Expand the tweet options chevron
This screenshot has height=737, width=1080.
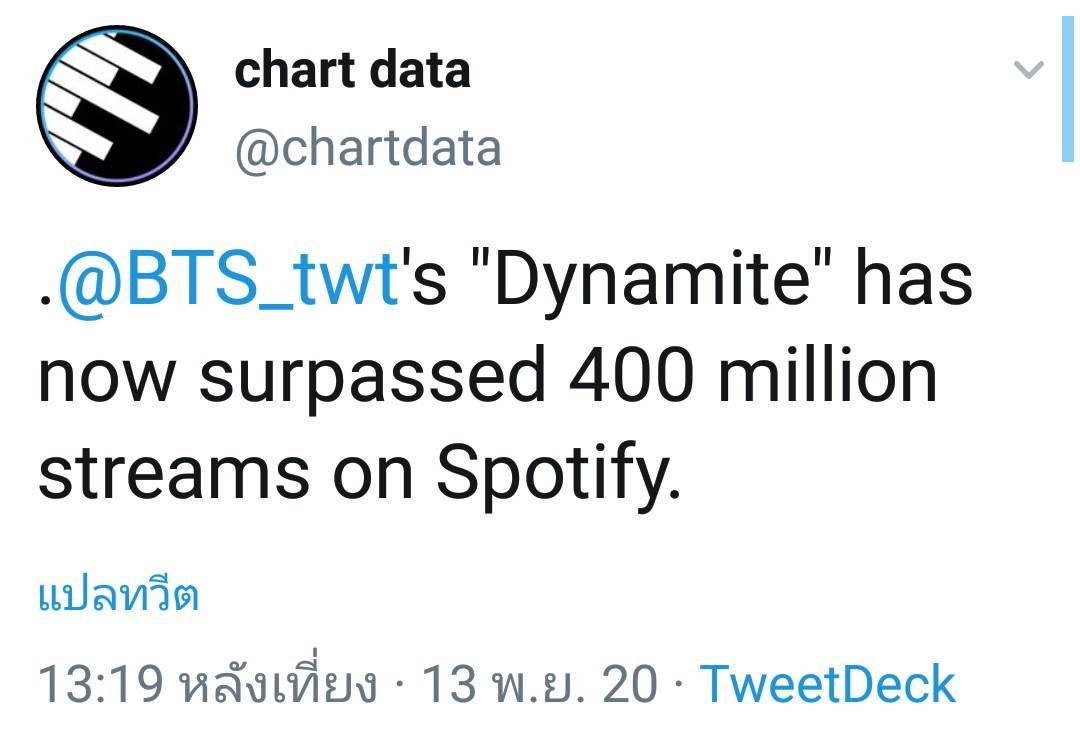coord(1029,70)
